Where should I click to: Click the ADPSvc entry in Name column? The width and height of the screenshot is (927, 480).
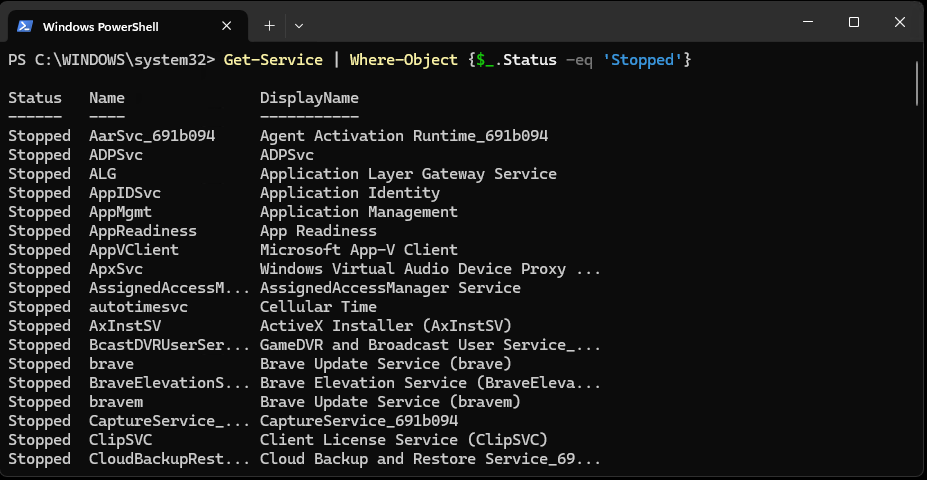point(116,155)
